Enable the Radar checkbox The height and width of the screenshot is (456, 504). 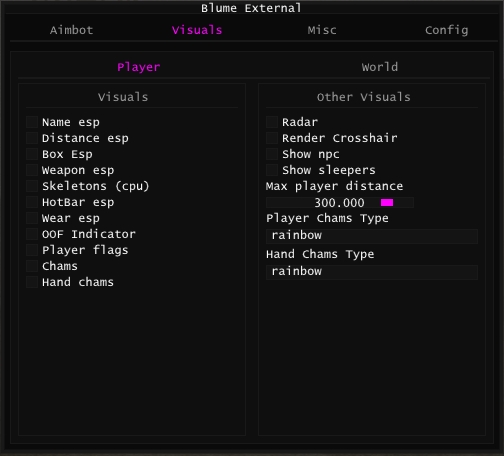pyautogui.click(x=272, y=122)
